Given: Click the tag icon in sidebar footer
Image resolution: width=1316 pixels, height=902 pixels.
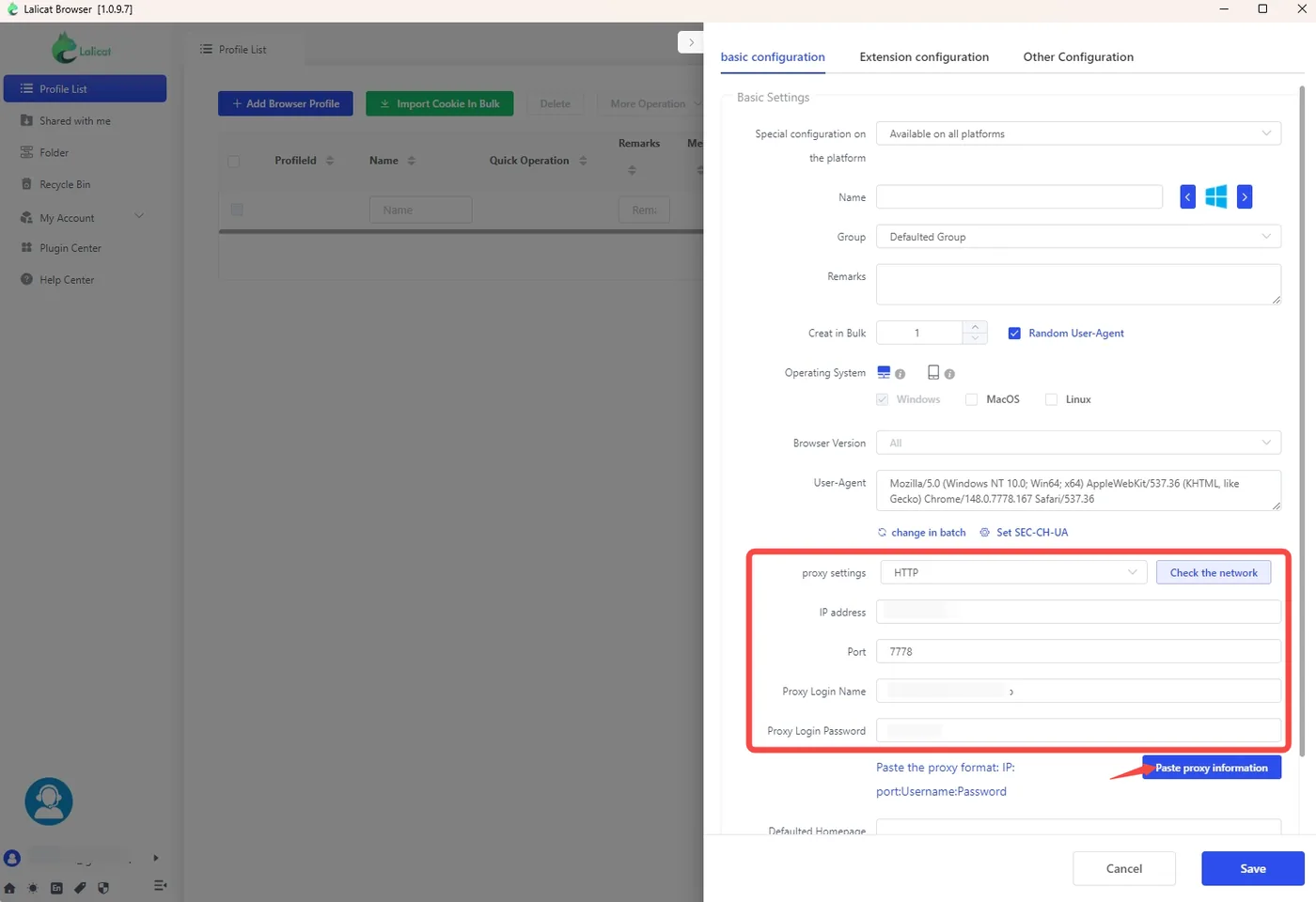Looking at the screenshot, I should 80,887.
